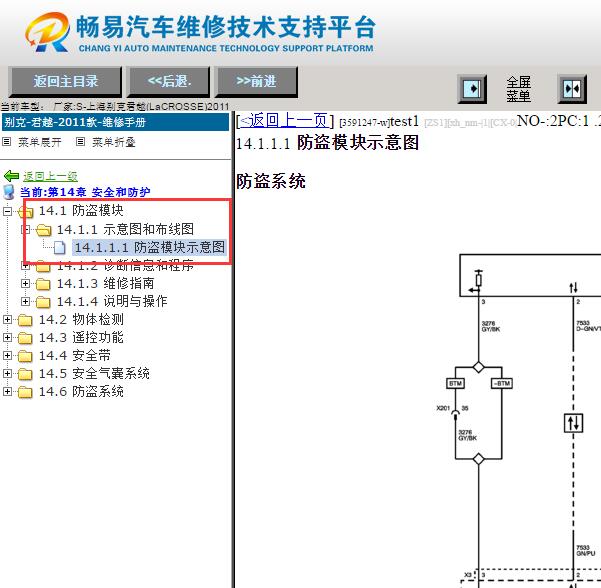The height and width of the screenshot is (588, 601).
Task: Follow the 返回上一页 link
Action: pyautogui.click(x=284, y=121)
